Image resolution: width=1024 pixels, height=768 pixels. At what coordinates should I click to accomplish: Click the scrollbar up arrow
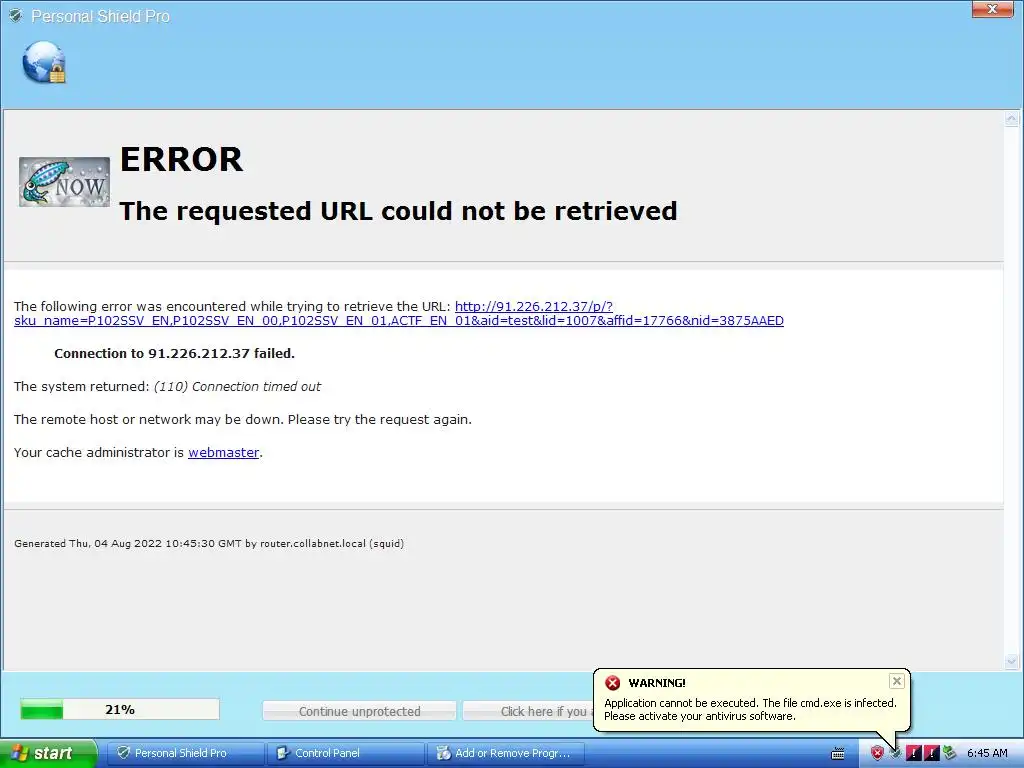(1012, 119)
